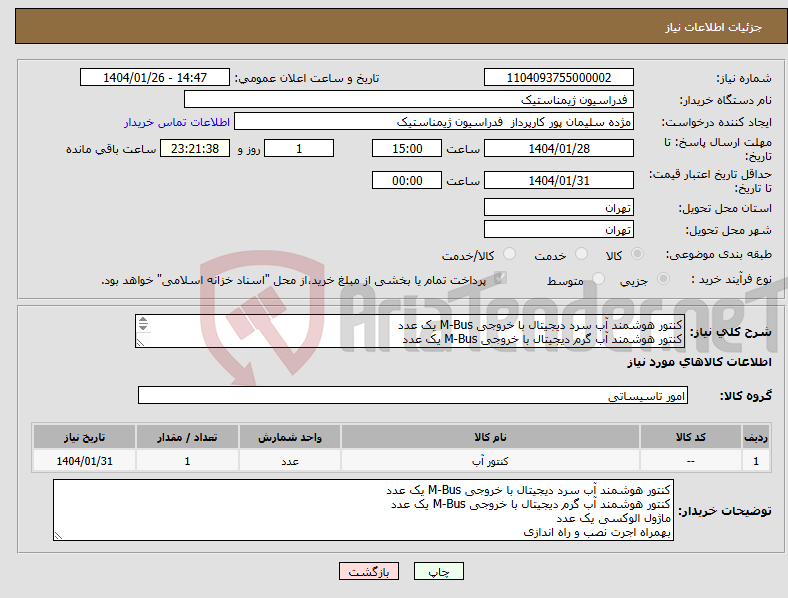
Task: Click the واحد شمارش column header
Action: pos(290,437)
